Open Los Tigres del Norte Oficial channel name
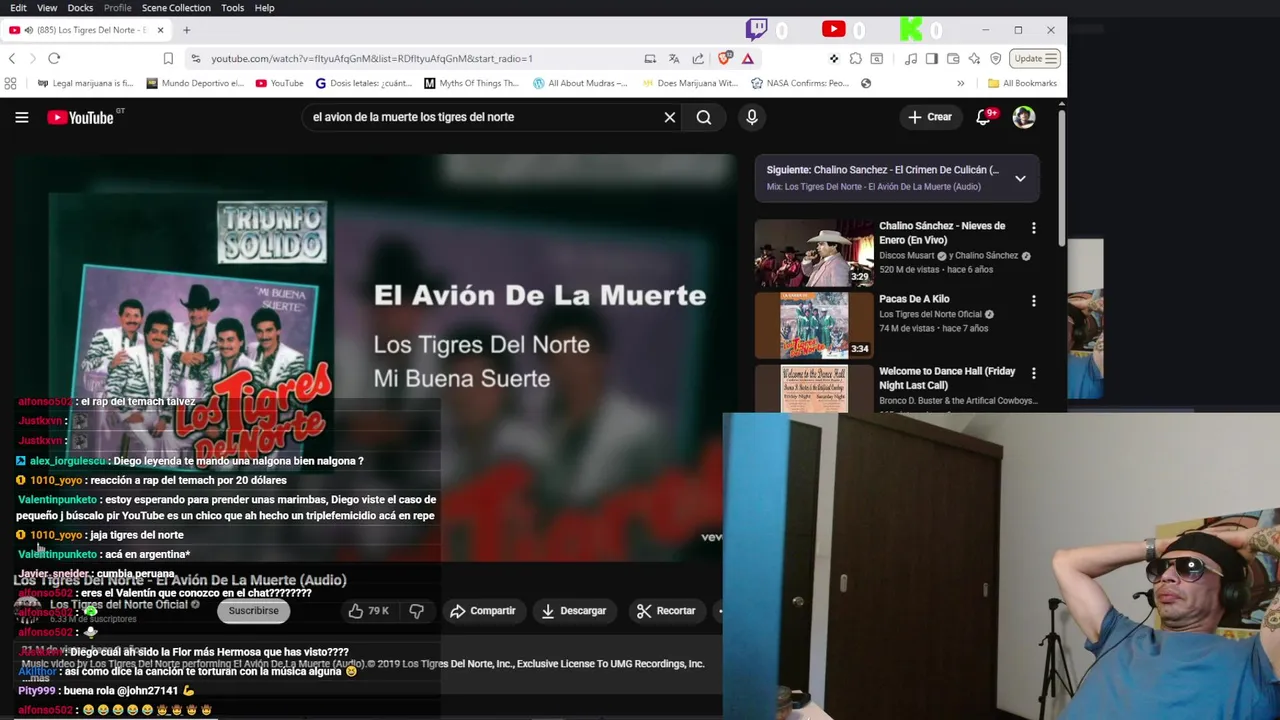1280x720 pixels. 119,605
